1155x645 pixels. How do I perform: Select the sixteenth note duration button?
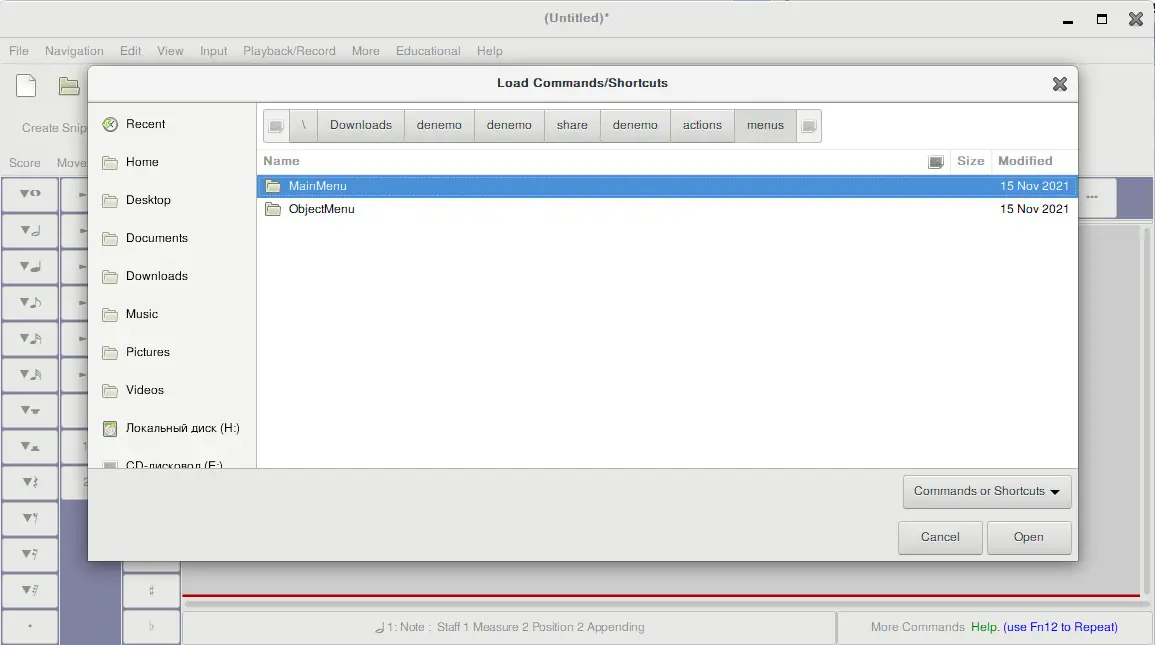coord(30,339)
